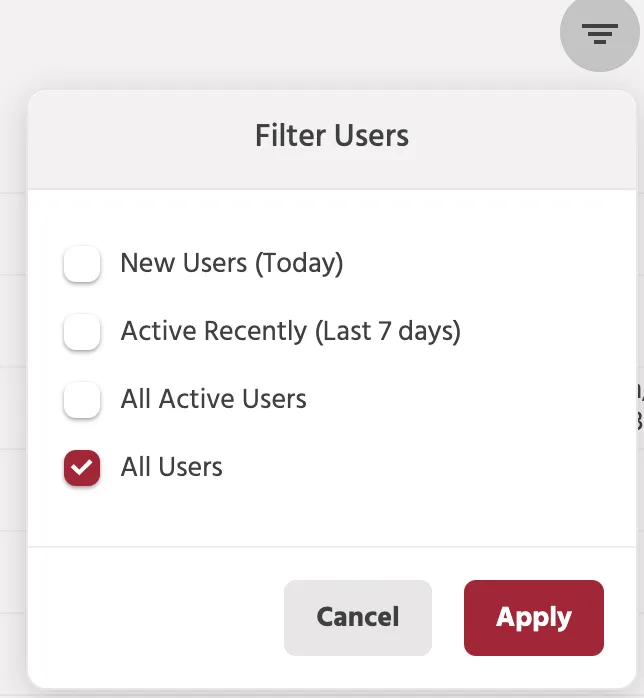Choose the "Active Recently (Last 7 days)" label
This screenshot has width=644, height=698.
[x=291, y=332]
